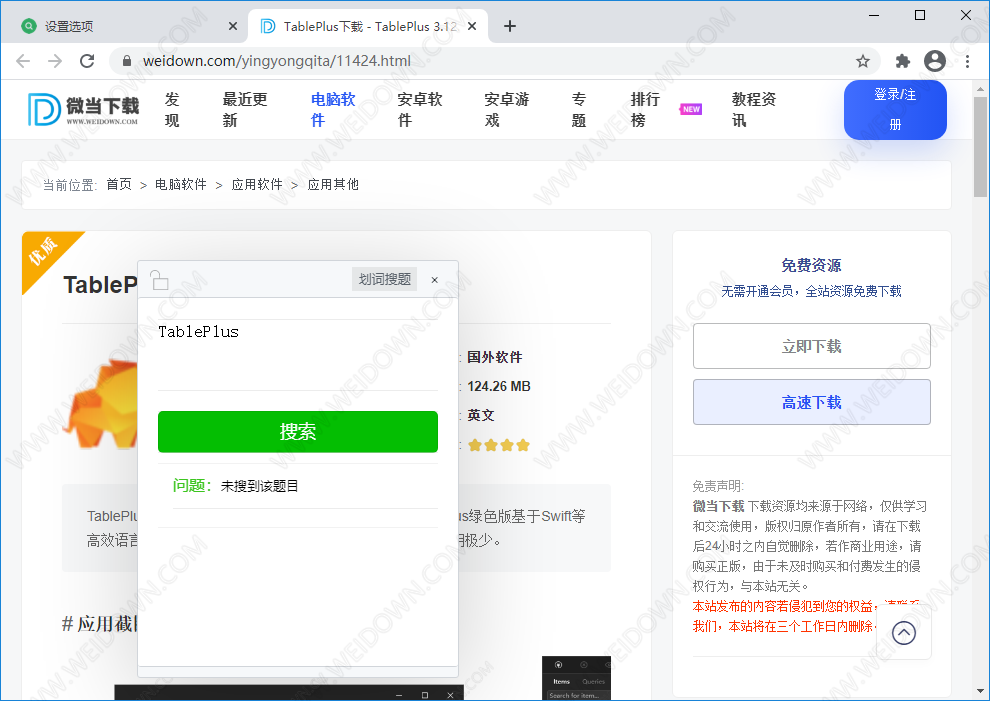Go to 应用其他 in the breadcrumb

333,184
